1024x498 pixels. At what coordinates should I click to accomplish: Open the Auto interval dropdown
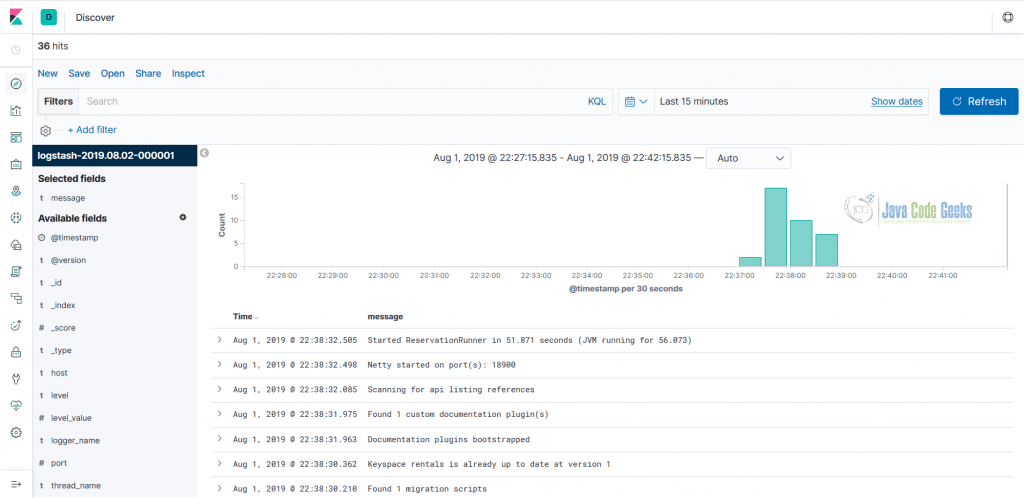click(748, 158)
